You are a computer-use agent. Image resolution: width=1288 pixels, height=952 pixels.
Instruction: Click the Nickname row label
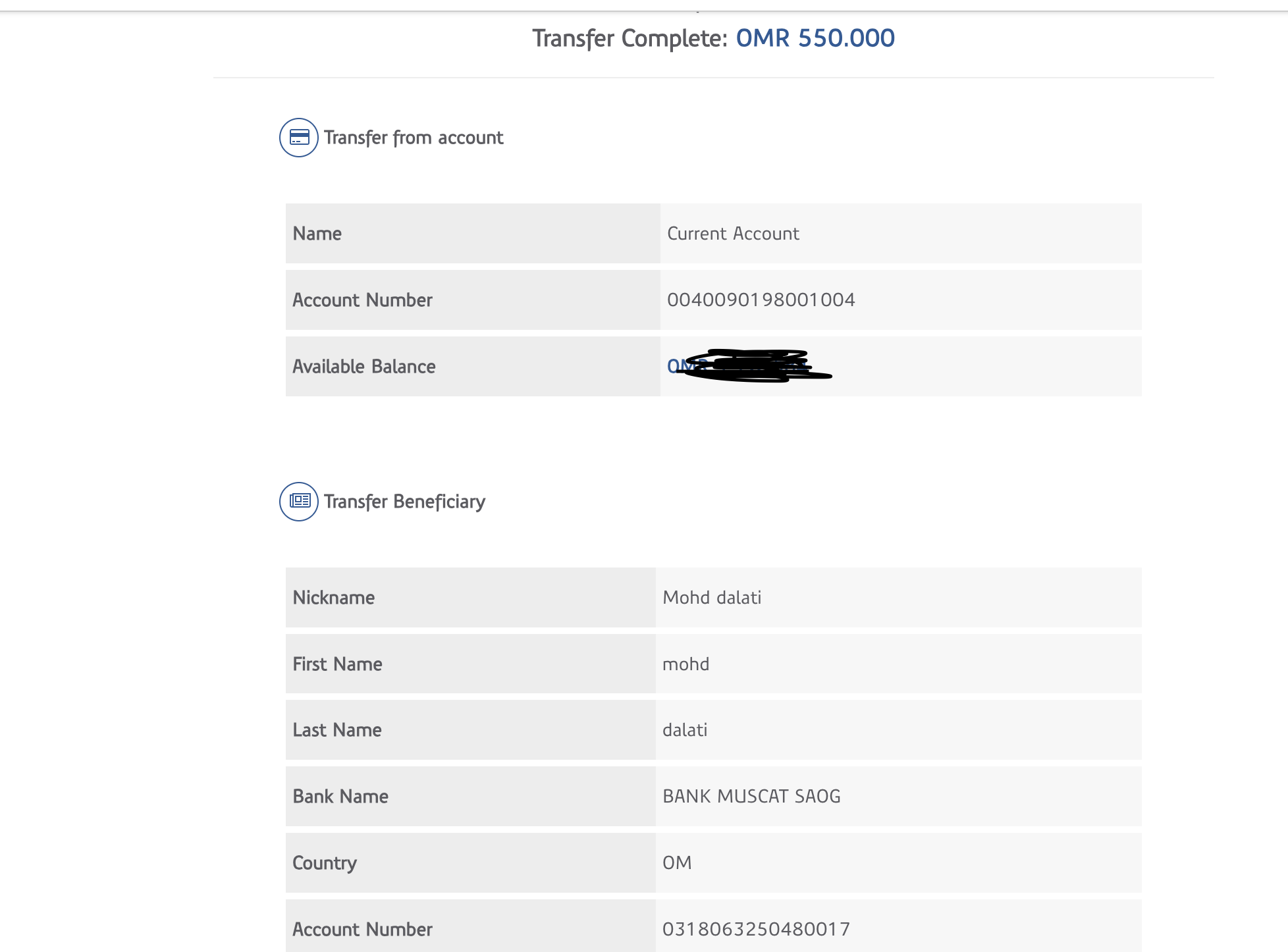click(333, 598)
